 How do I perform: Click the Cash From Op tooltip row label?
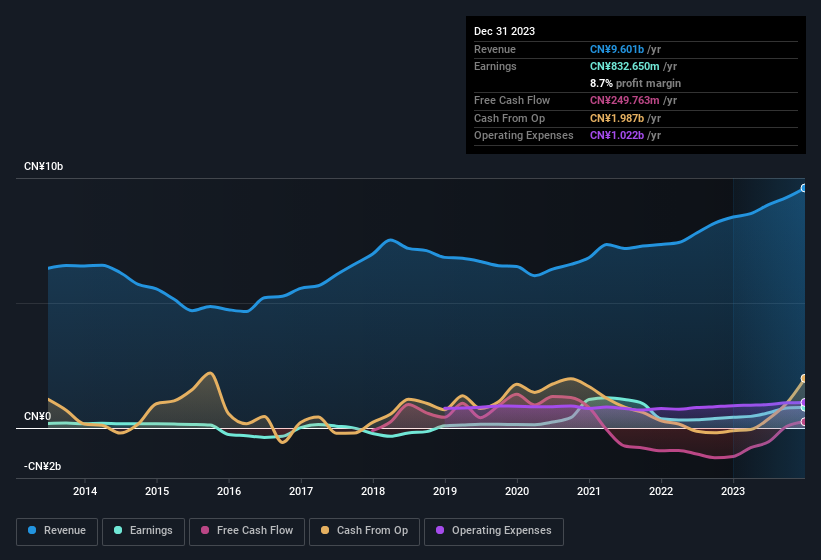coord(509,118)
